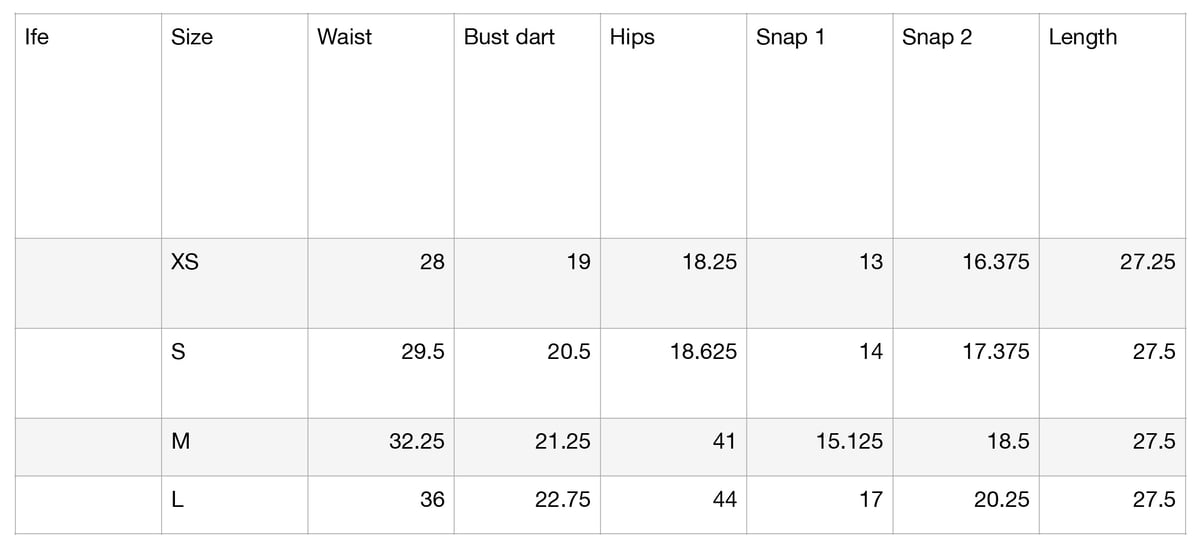Select the Ife header cell
Image resolution: width=1200 pixels, height=548 pixels.
88,126
